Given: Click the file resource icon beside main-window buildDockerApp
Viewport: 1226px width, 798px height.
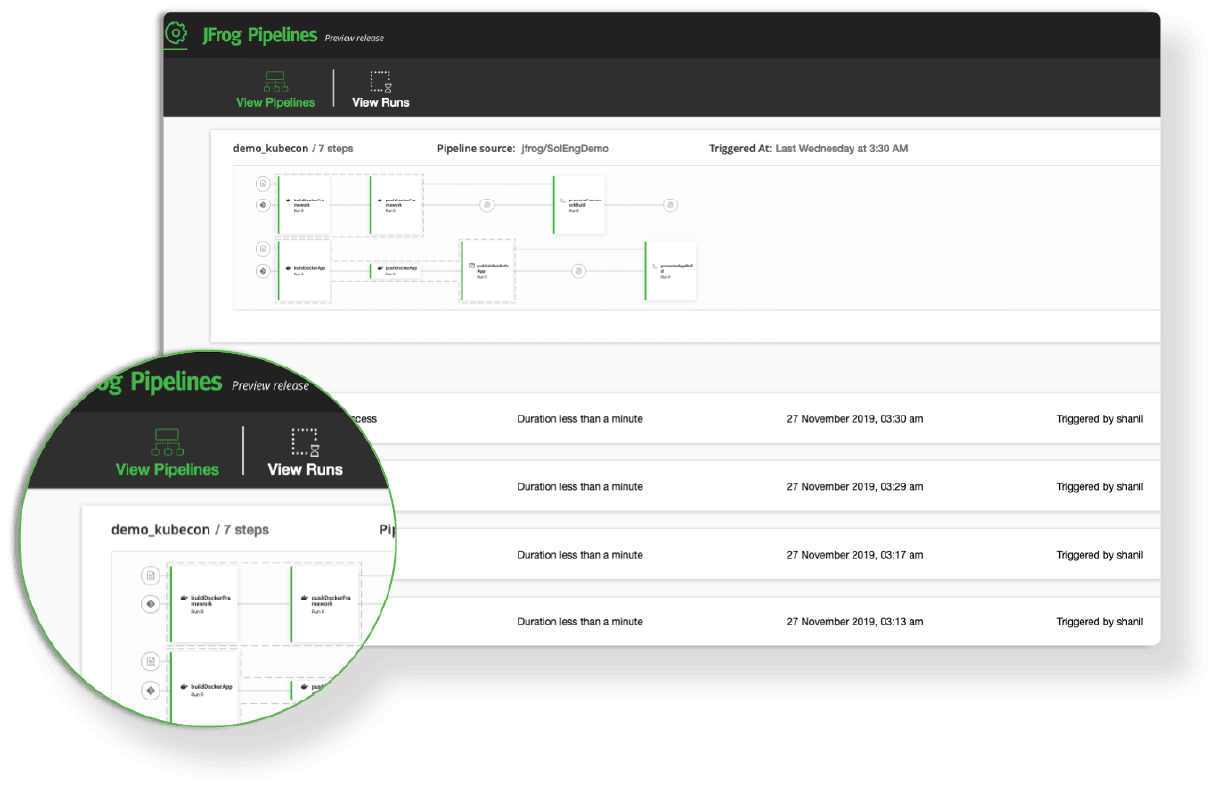Looking at the screenshot, I should coord(262,249).
